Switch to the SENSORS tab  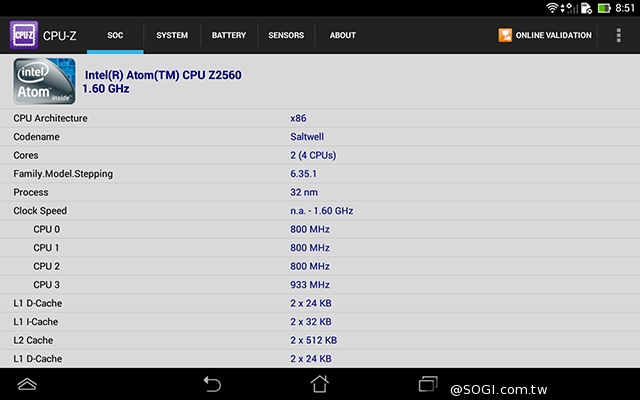coord(286,35)
